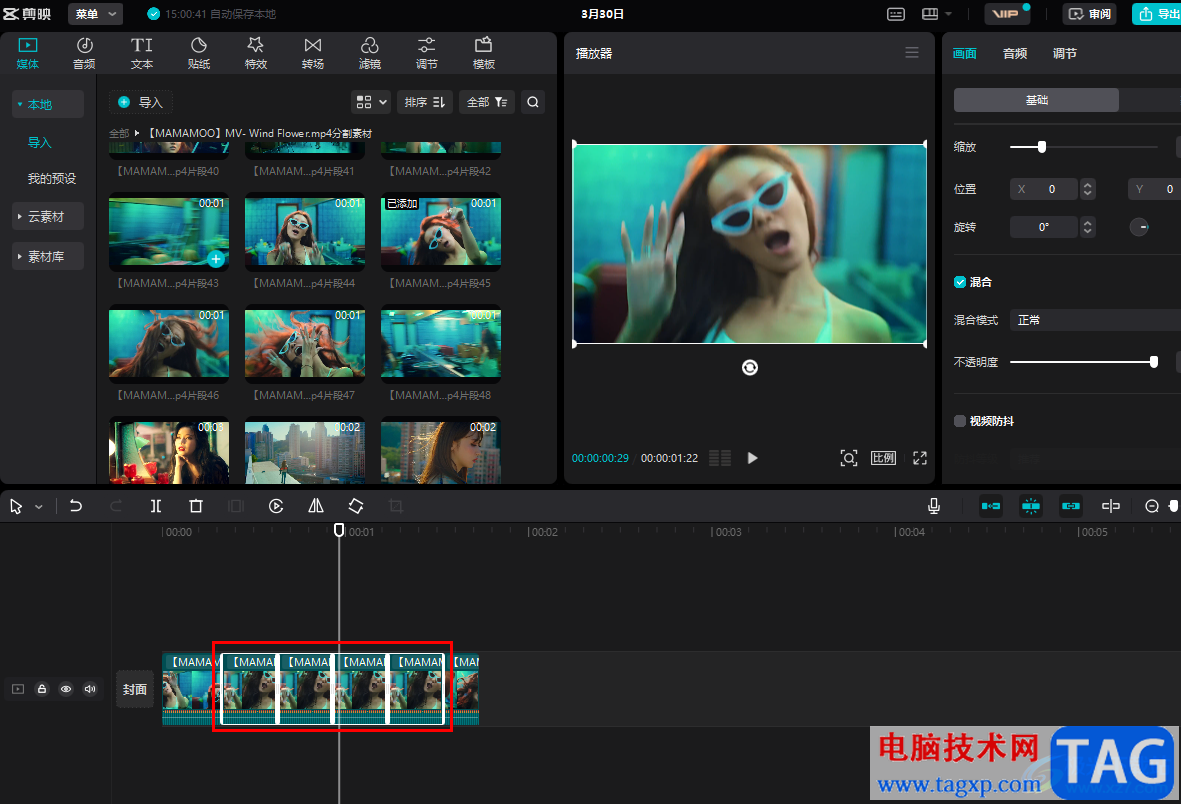1181x804 pixels.
Task: Open the 调节 adjustment panel in top toolbar
Action: pyautogui.click(x=426, y=53)
